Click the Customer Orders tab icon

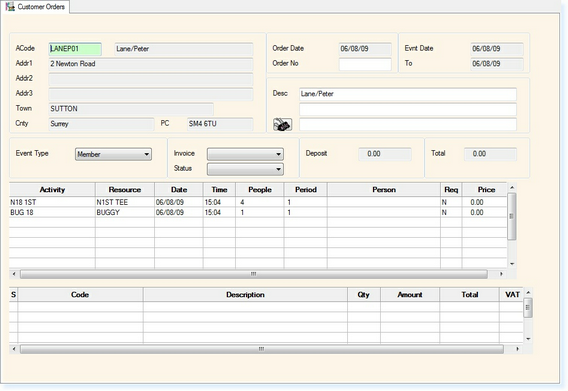tap(10, 6)
